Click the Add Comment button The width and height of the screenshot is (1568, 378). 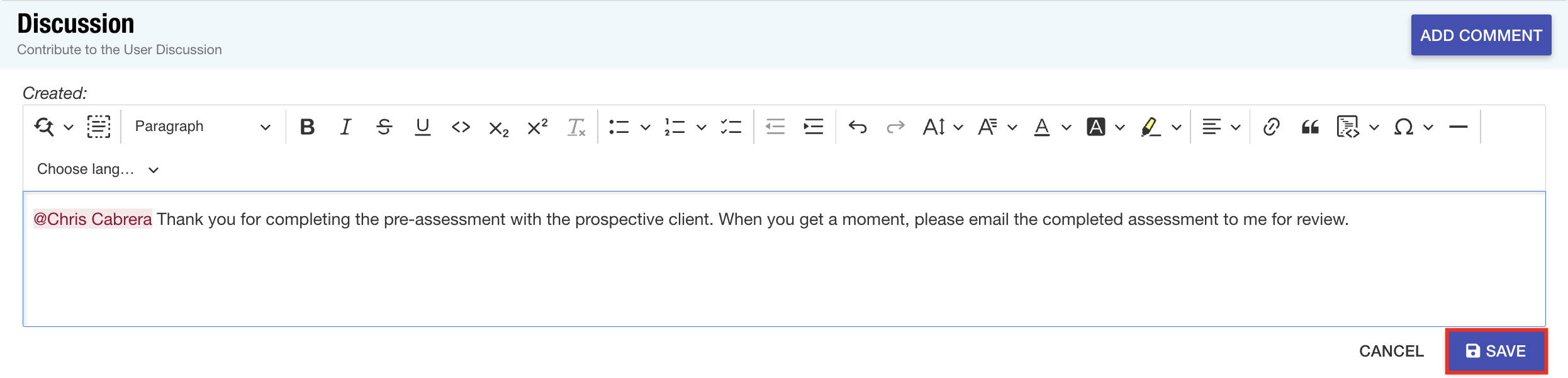coord(1481,35)
